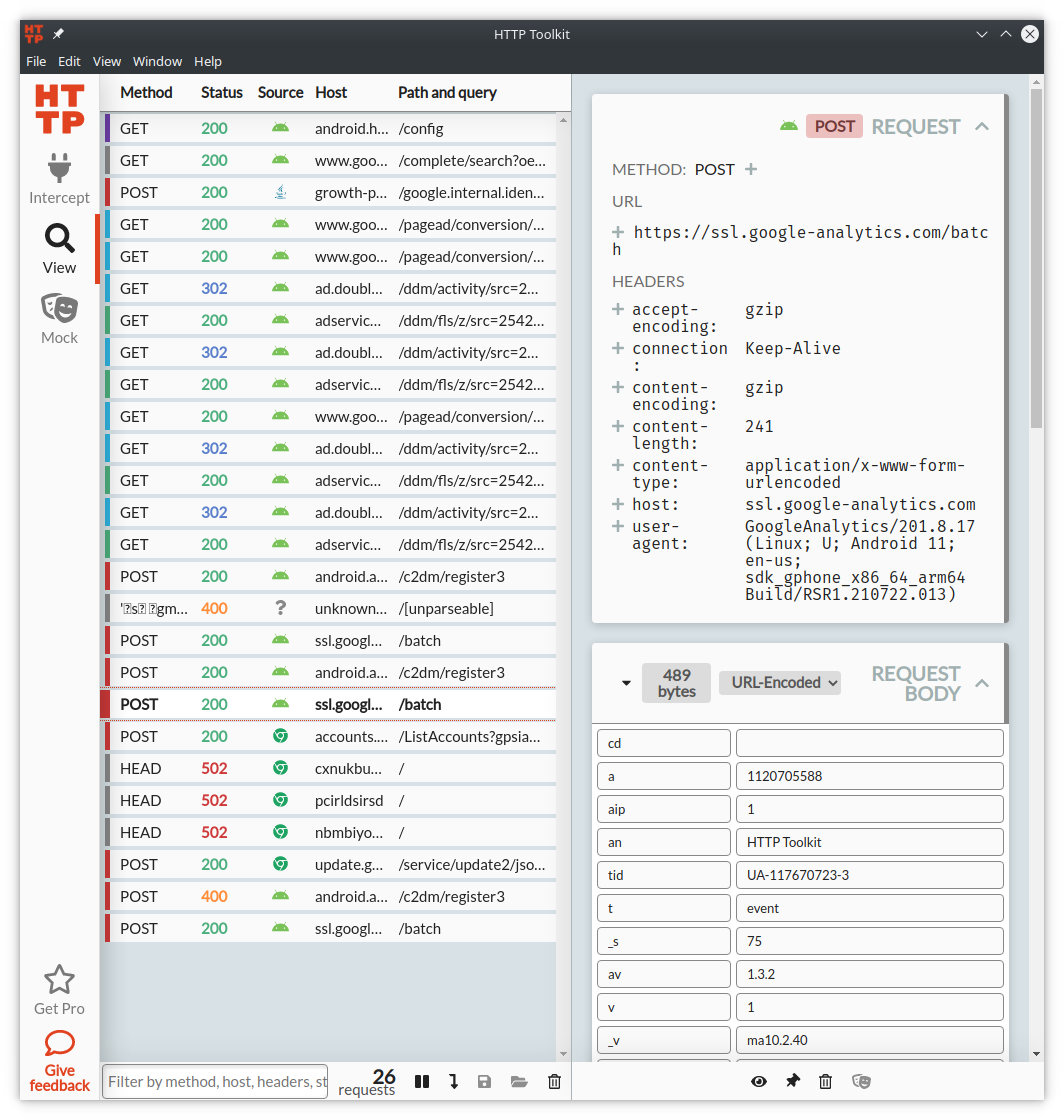Image resolution: width=1064 pixels, height=1120 pixels.
Task: Click request list scrollbar down arrow
Action: [563, 1054]
